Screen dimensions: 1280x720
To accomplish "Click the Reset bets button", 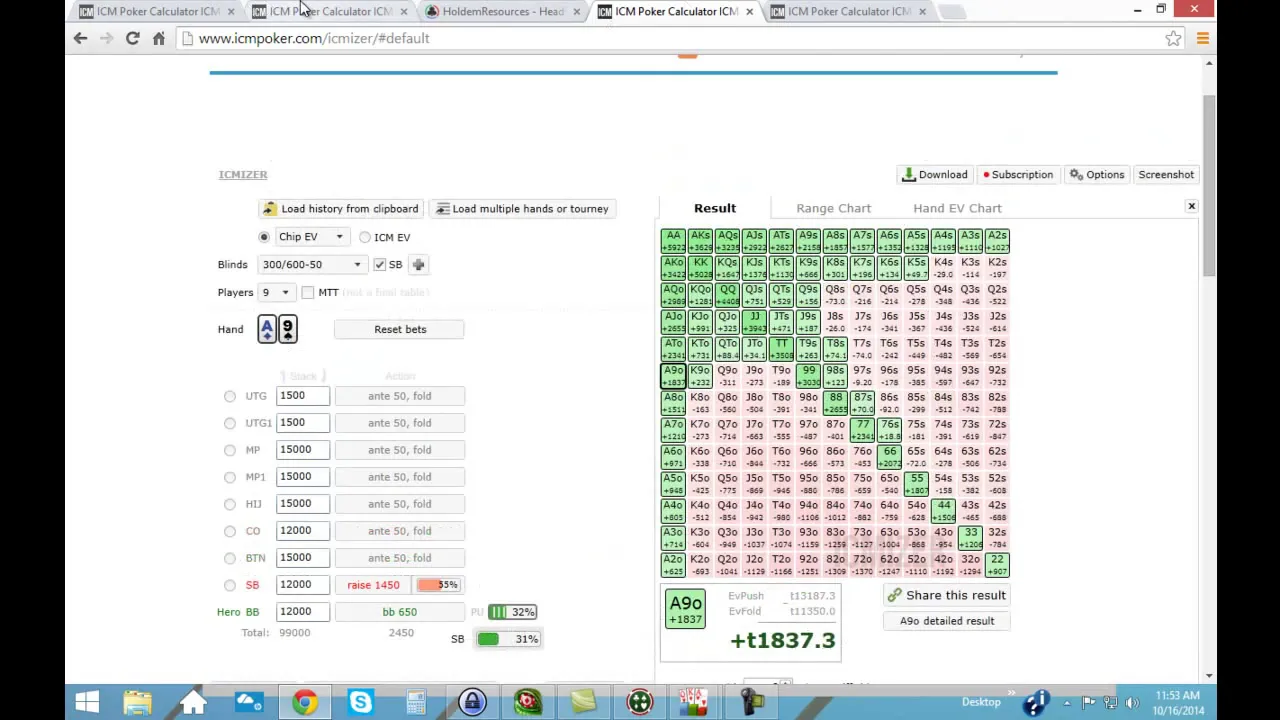I will click(x=400, y=329).
